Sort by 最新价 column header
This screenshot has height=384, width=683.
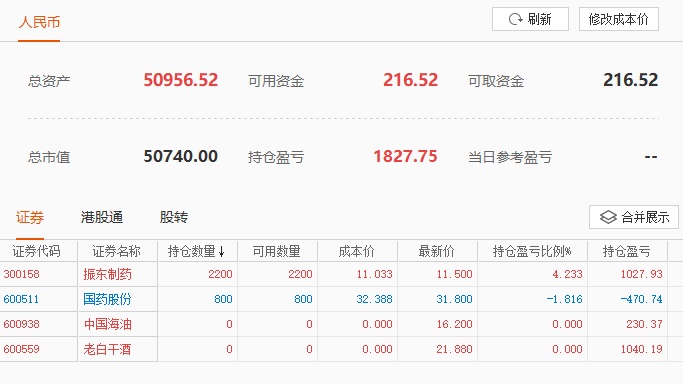tap(436, 251)
